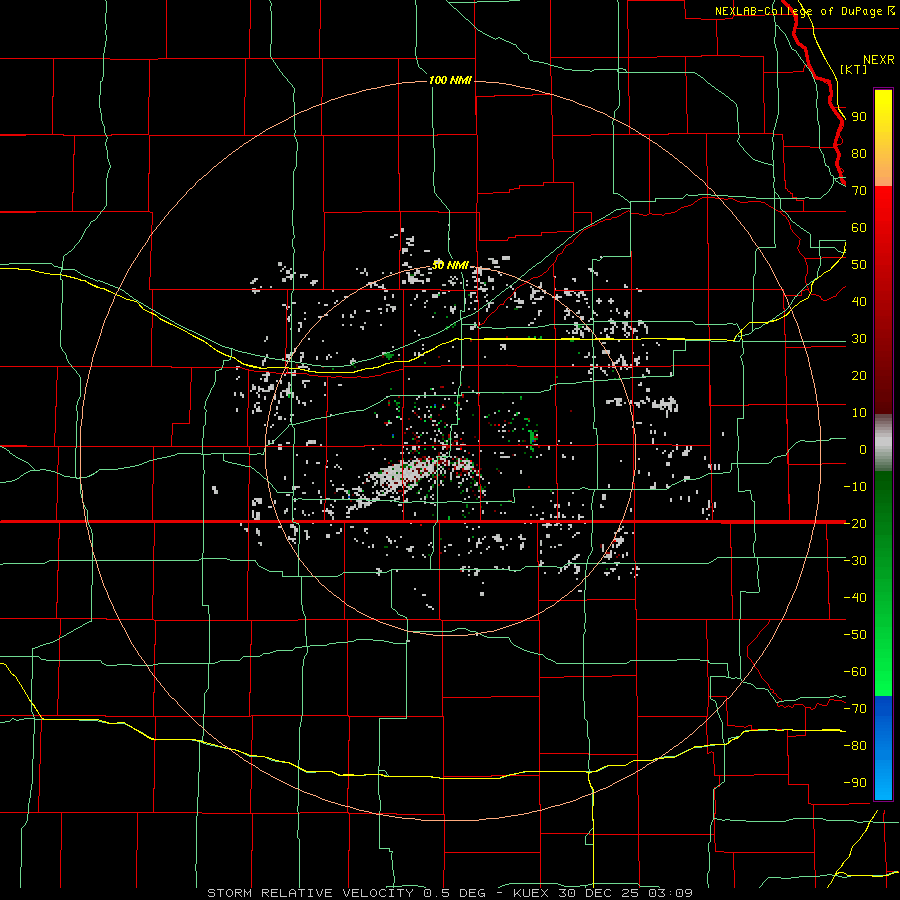This screenshot has width=900, height=900.
Task: Click the 90 value on velocity scale
Action: (859, 117)
